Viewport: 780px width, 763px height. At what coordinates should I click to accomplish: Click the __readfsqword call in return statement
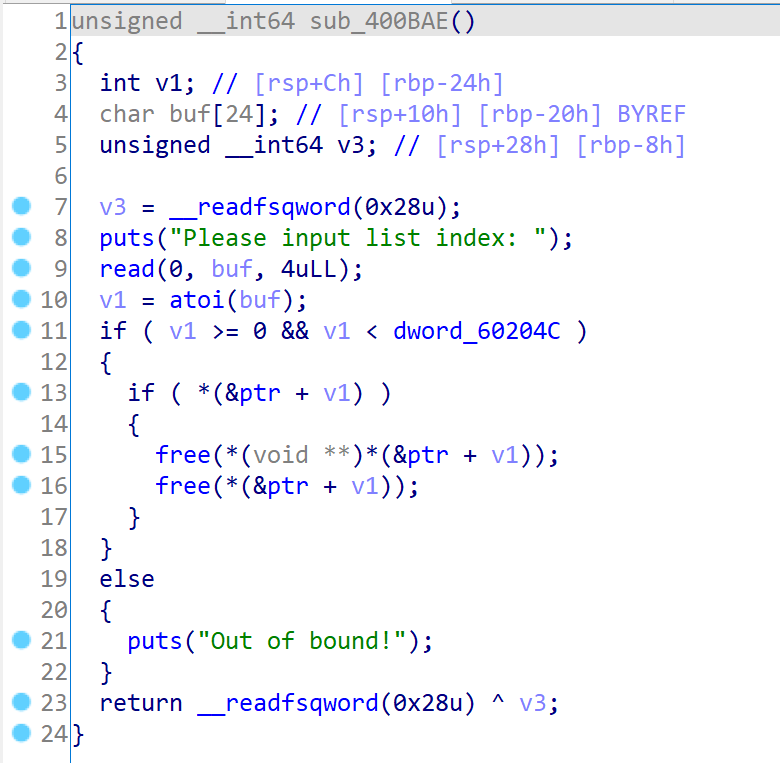click(288, 703)
